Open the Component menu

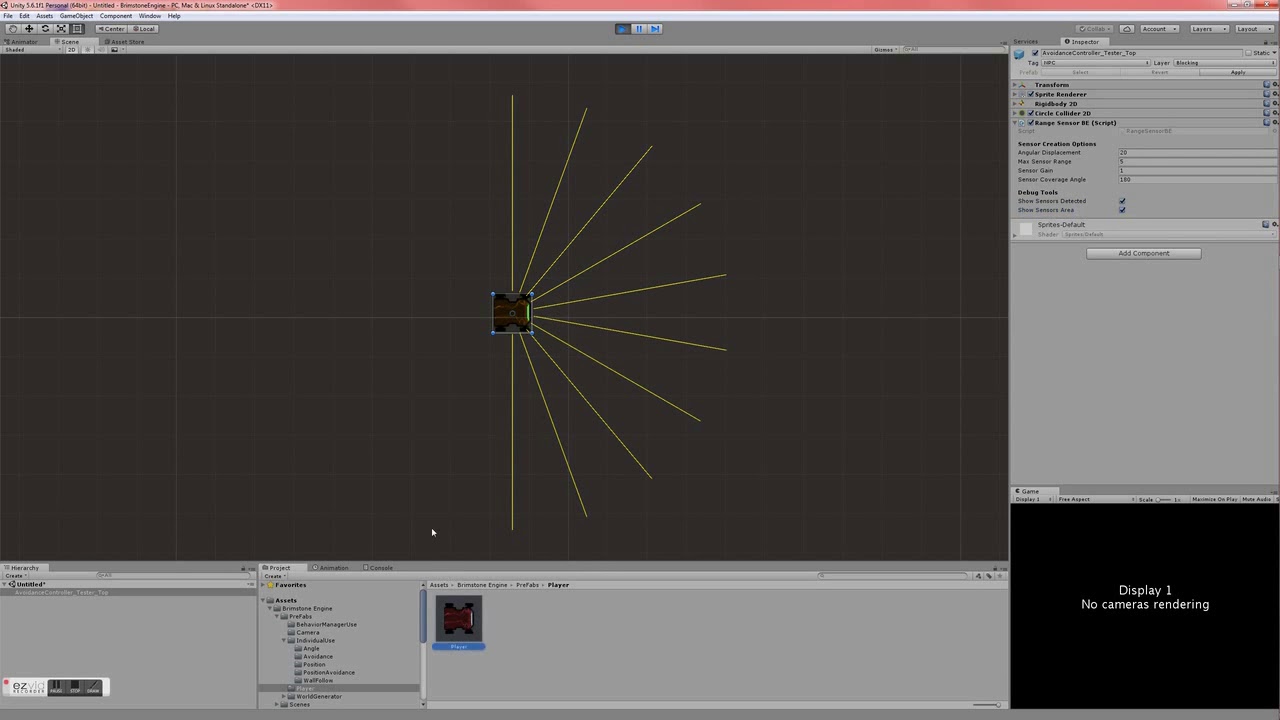point(116,16)
